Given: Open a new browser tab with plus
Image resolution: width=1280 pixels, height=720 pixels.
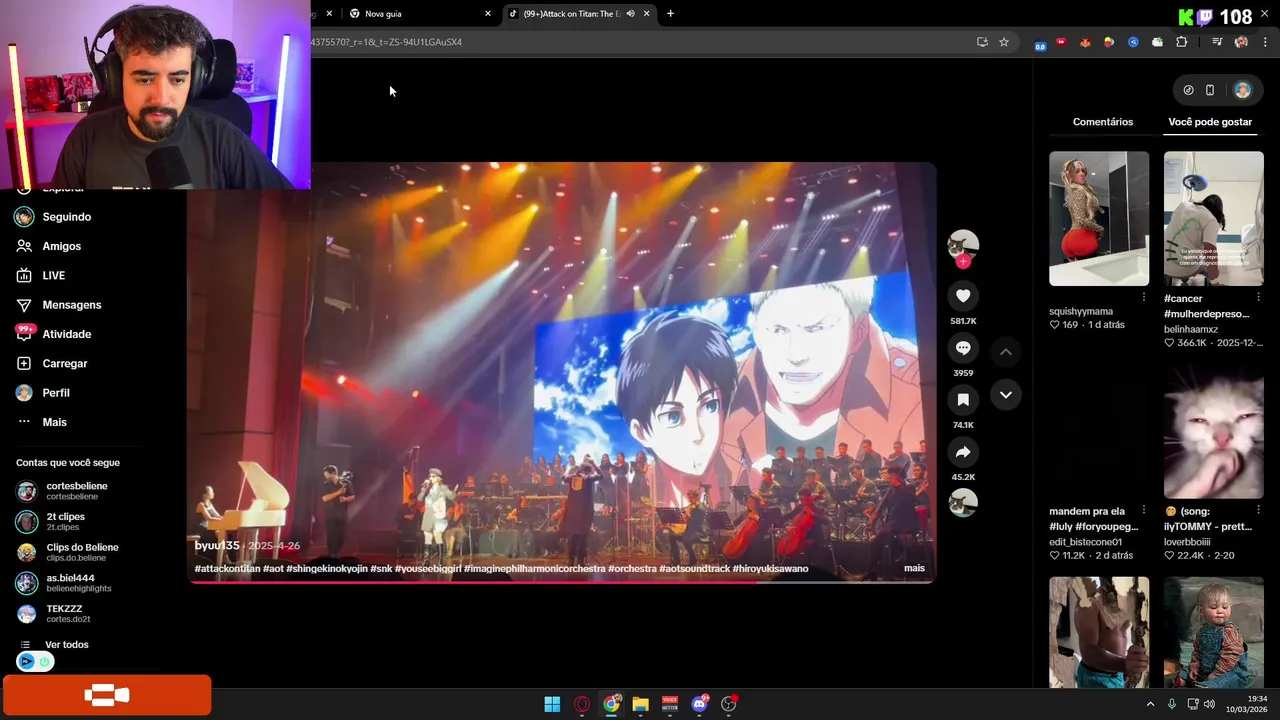Looking at the screenshot, I should click(x=670, y=14).
